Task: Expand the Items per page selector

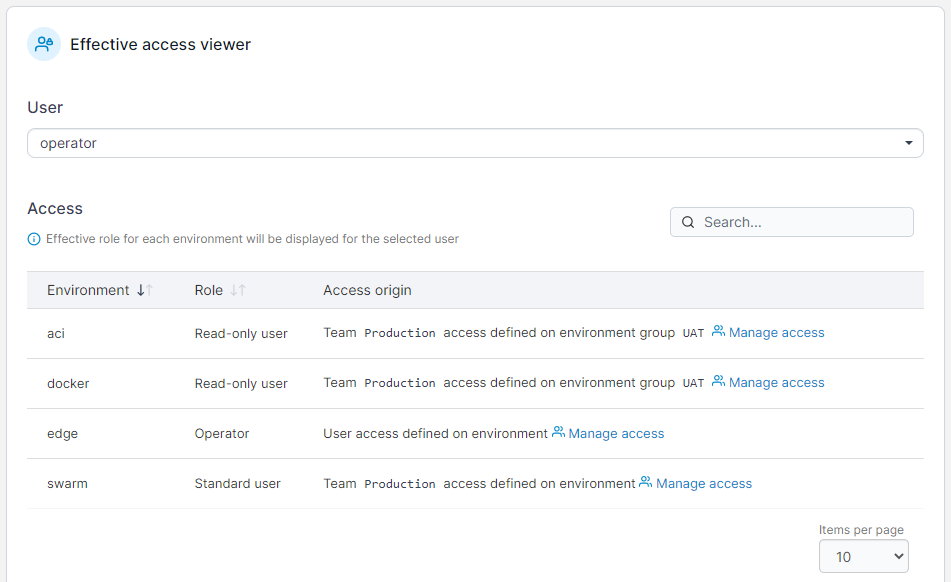Action: click(x=863, y=556)
